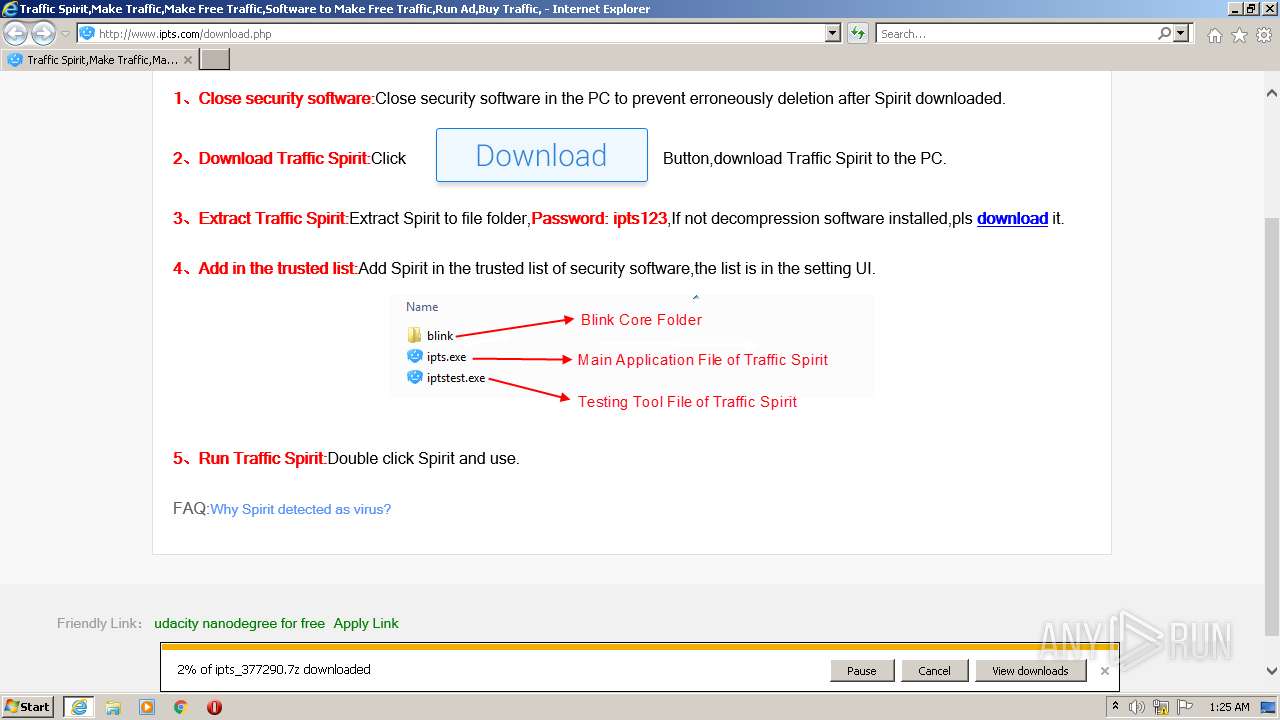Click the volume speaker tray icon

1136,707
